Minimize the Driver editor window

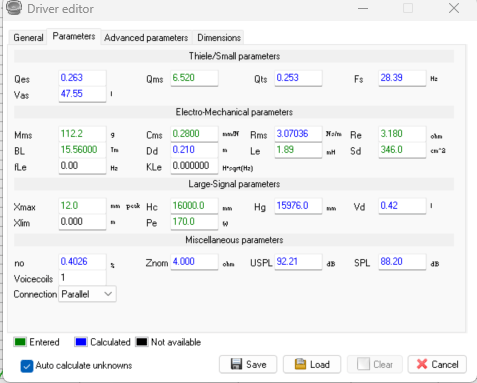pyautogui.click(x=363, y=8)
